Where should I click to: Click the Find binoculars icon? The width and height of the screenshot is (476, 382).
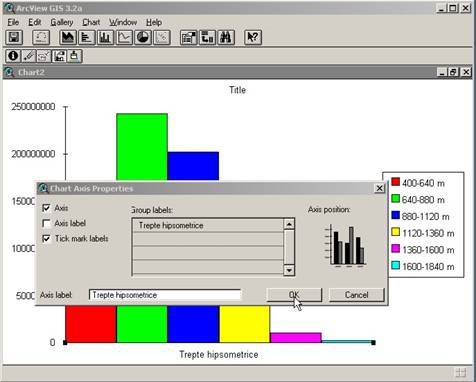coord(226,37)
